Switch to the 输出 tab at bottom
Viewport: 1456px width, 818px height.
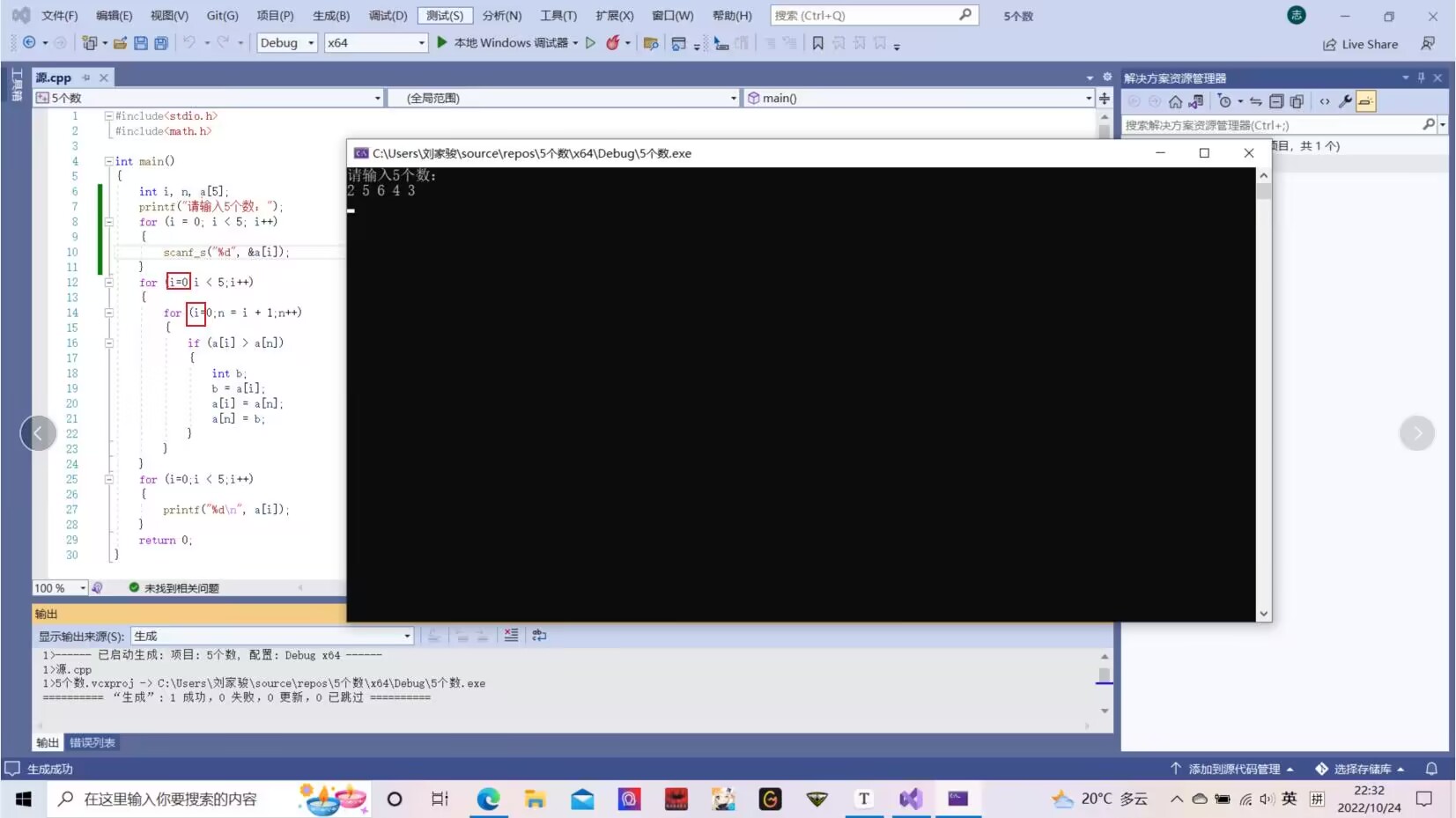tap(48, 742)
